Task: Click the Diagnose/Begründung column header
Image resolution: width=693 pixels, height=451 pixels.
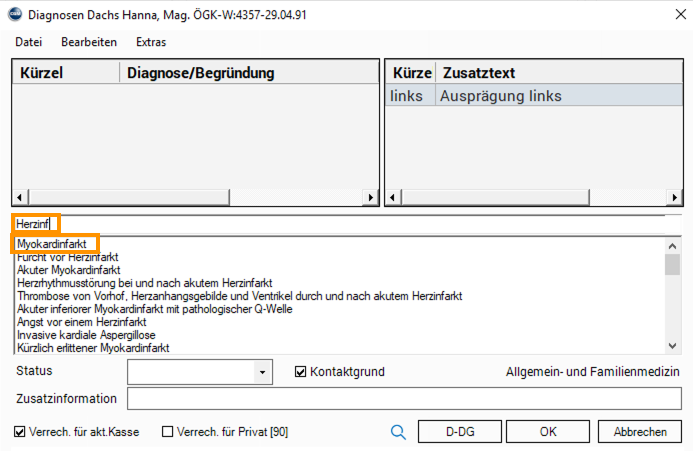Action: click(x=200, y=73)
